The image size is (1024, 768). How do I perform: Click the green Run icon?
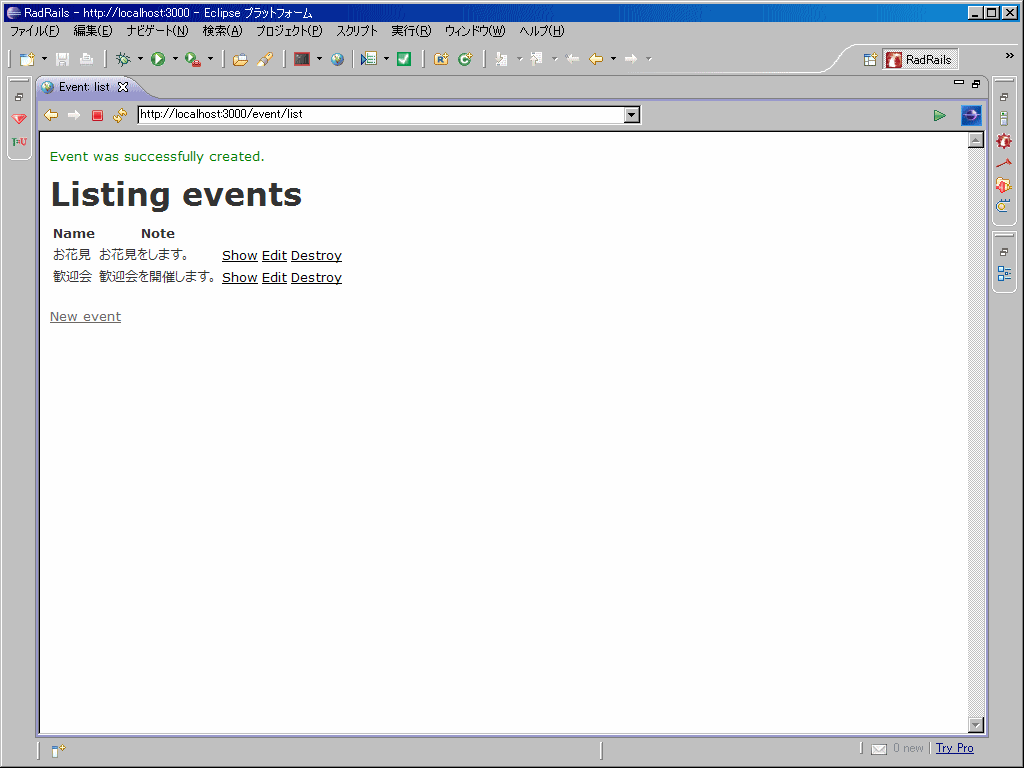[157, 59]
